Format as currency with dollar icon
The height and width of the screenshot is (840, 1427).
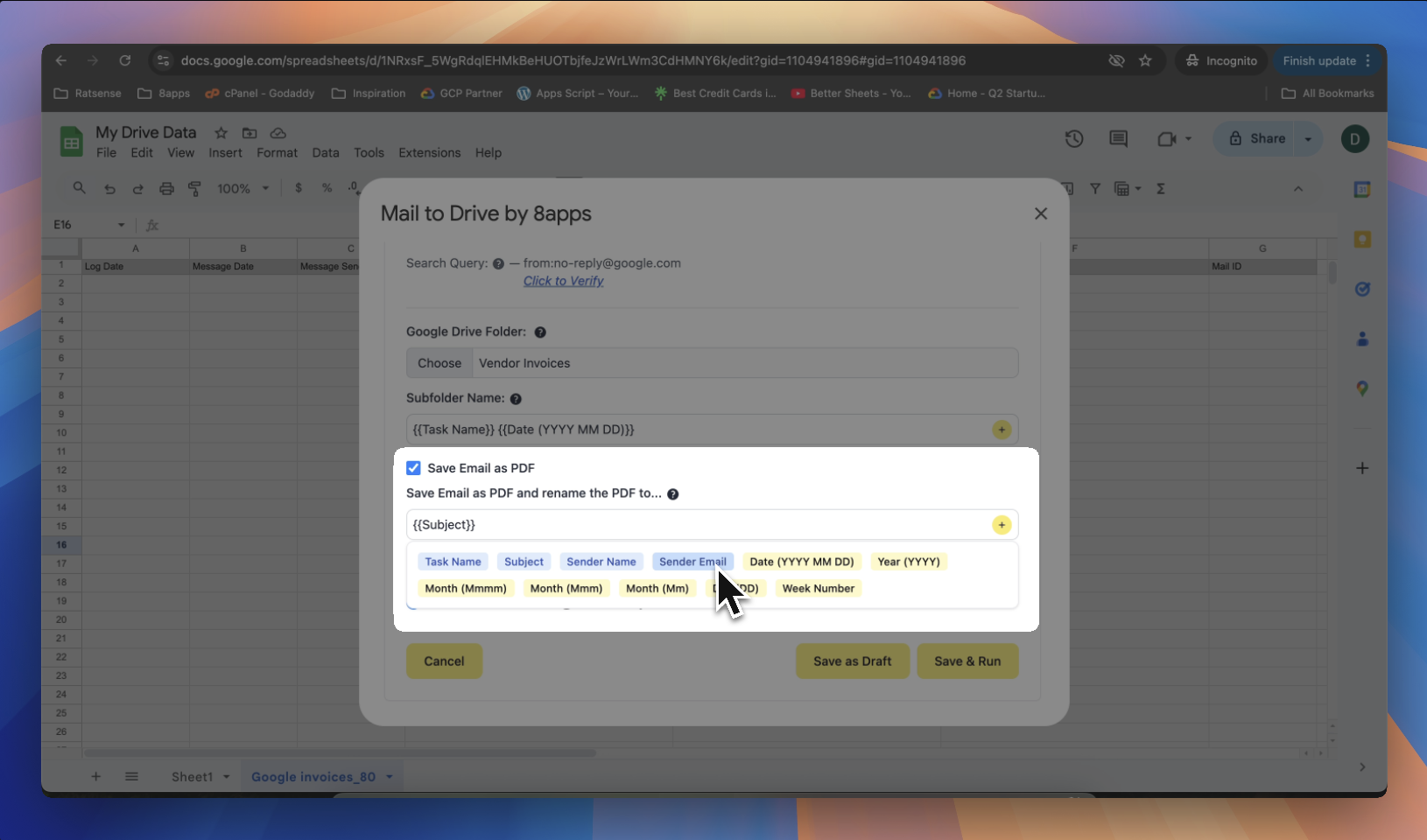pyautogui.click(x=299, y=188)
